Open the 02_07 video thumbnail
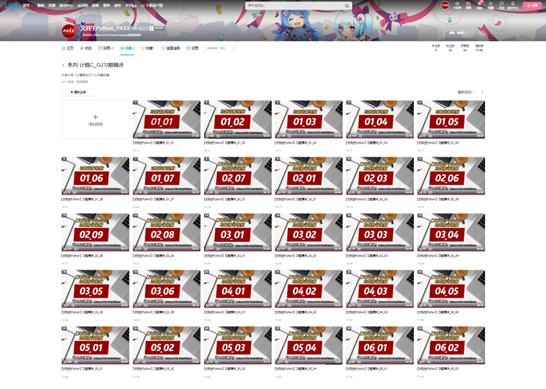 [237, 176]
